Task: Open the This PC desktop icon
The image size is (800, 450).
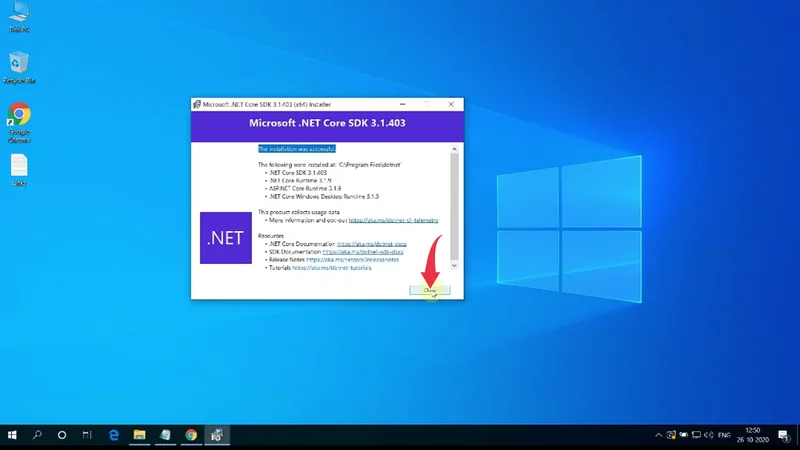Action: click(18, 16)
